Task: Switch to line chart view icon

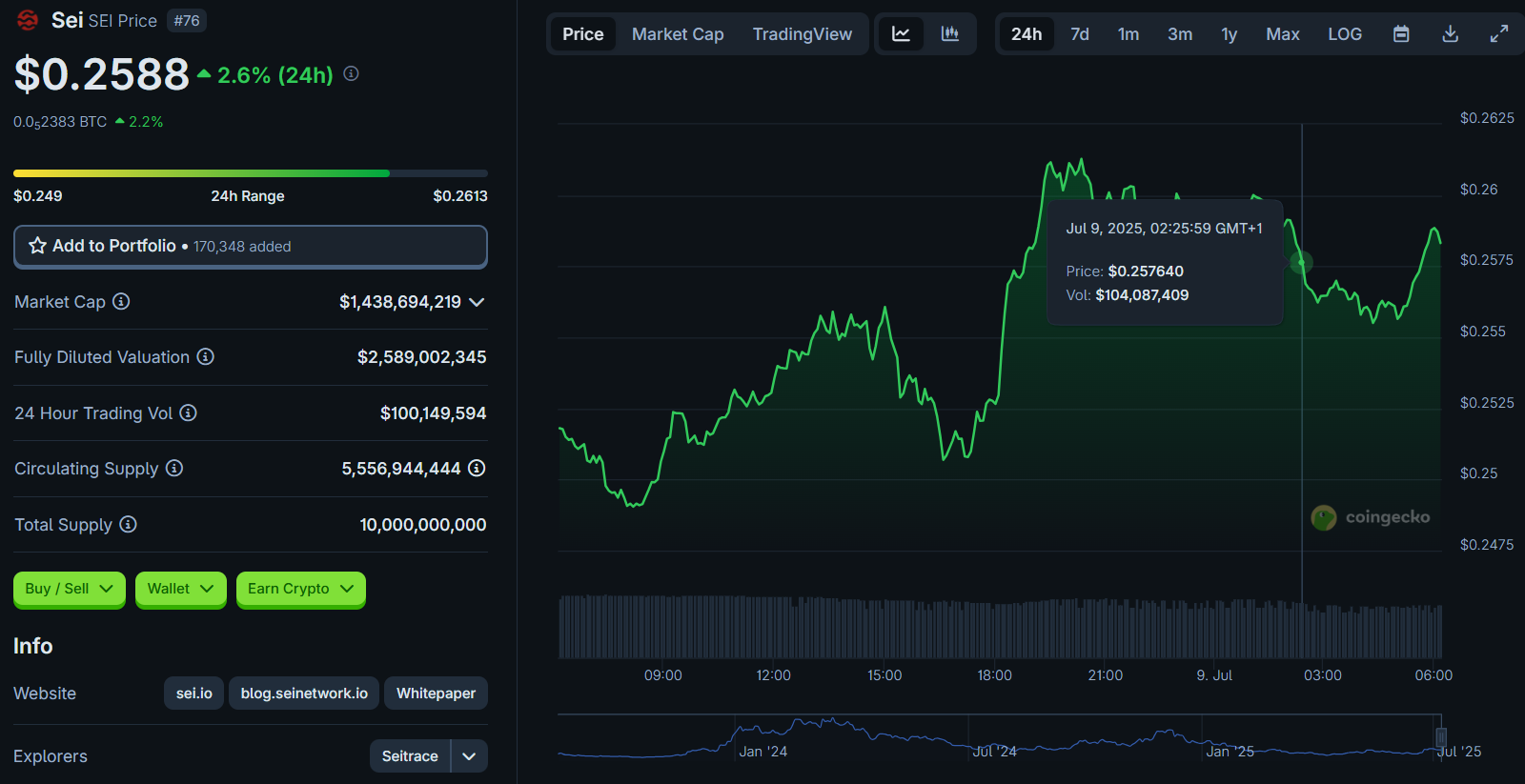Action: (901, 34)
